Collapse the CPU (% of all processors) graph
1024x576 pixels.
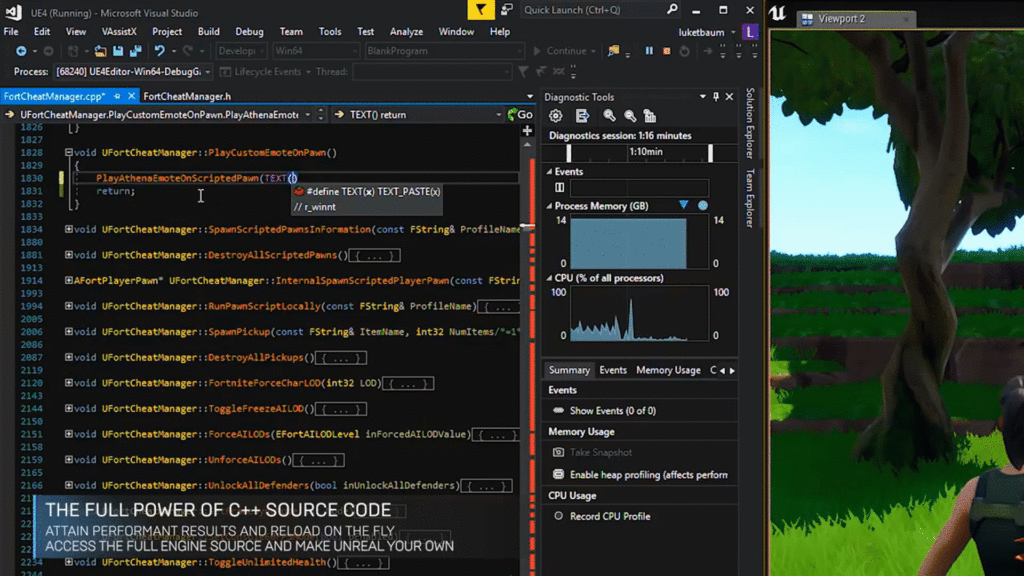549,278
